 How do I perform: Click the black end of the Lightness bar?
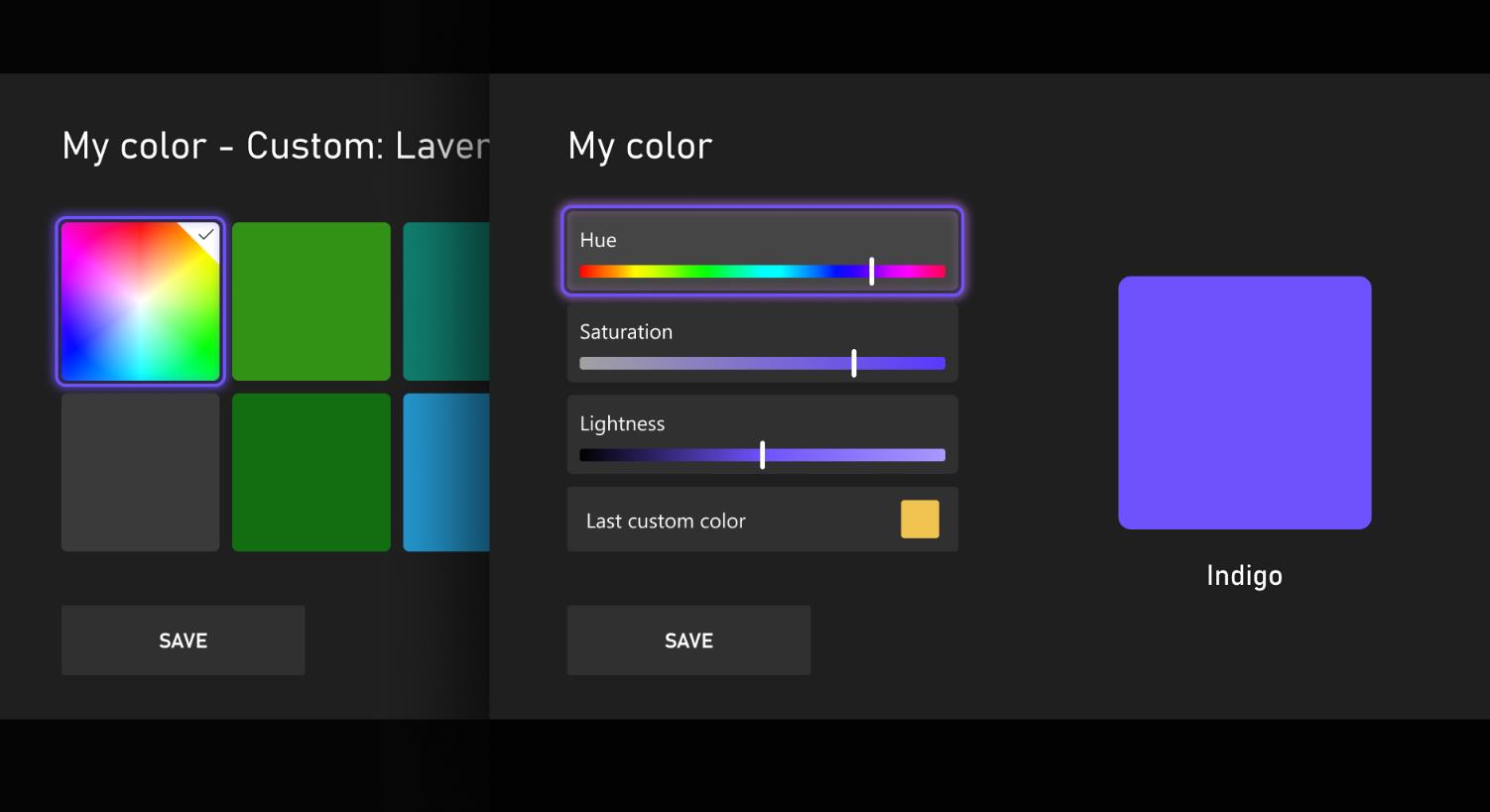tap(587, 455)
